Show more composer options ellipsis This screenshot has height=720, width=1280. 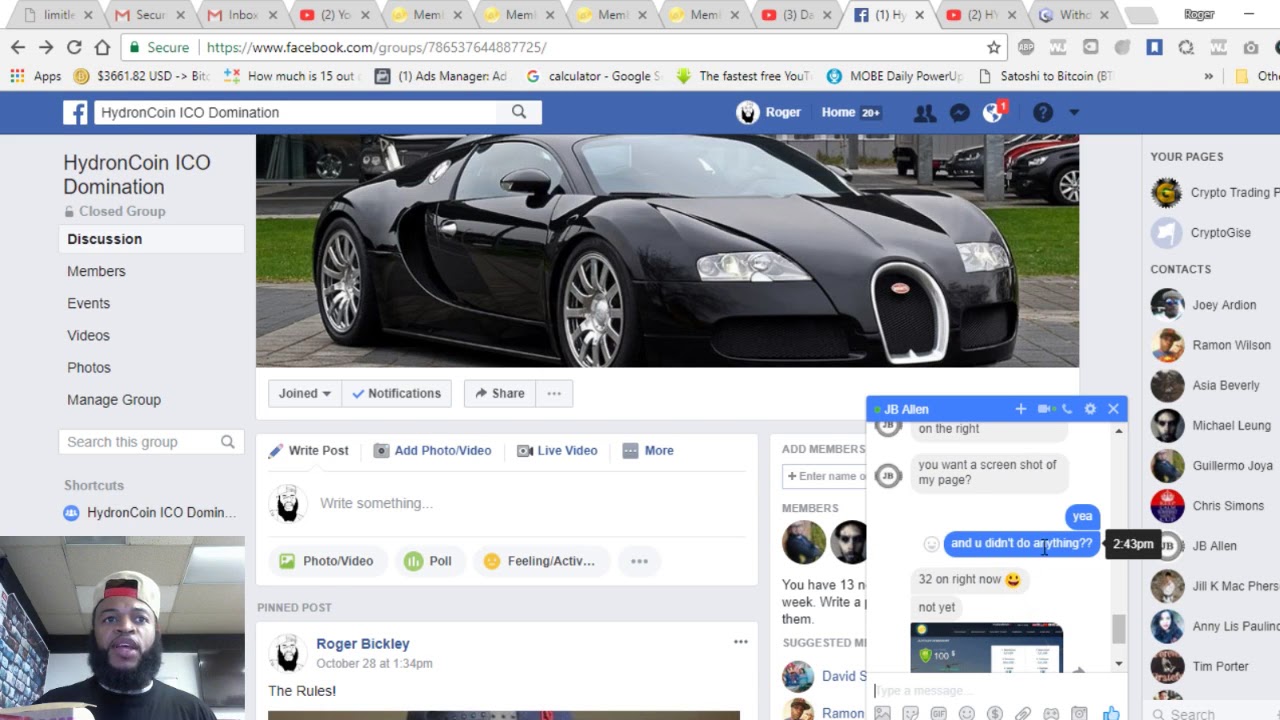point(639,561)
